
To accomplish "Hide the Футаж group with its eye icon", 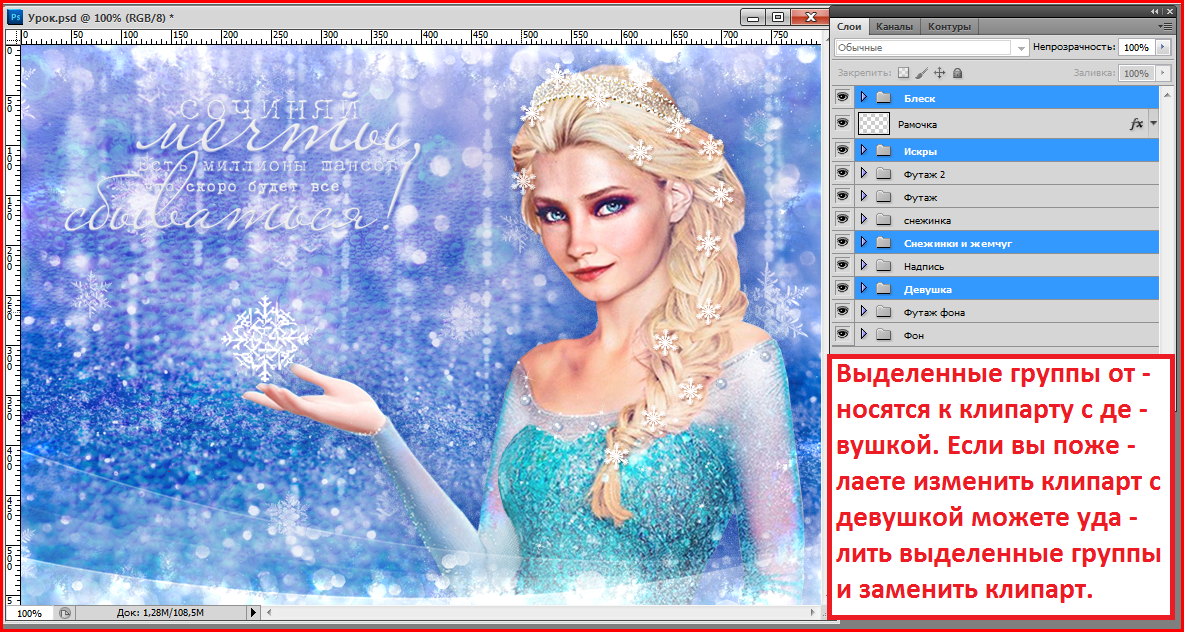I will coord(843,197).
